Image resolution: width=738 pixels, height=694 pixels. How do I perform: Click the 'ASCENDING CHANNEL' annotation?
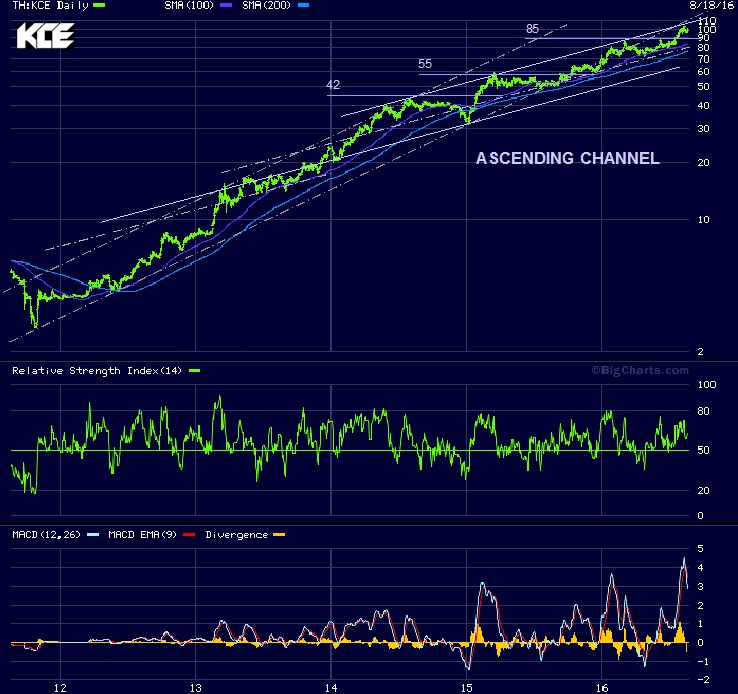pos(568,158)
